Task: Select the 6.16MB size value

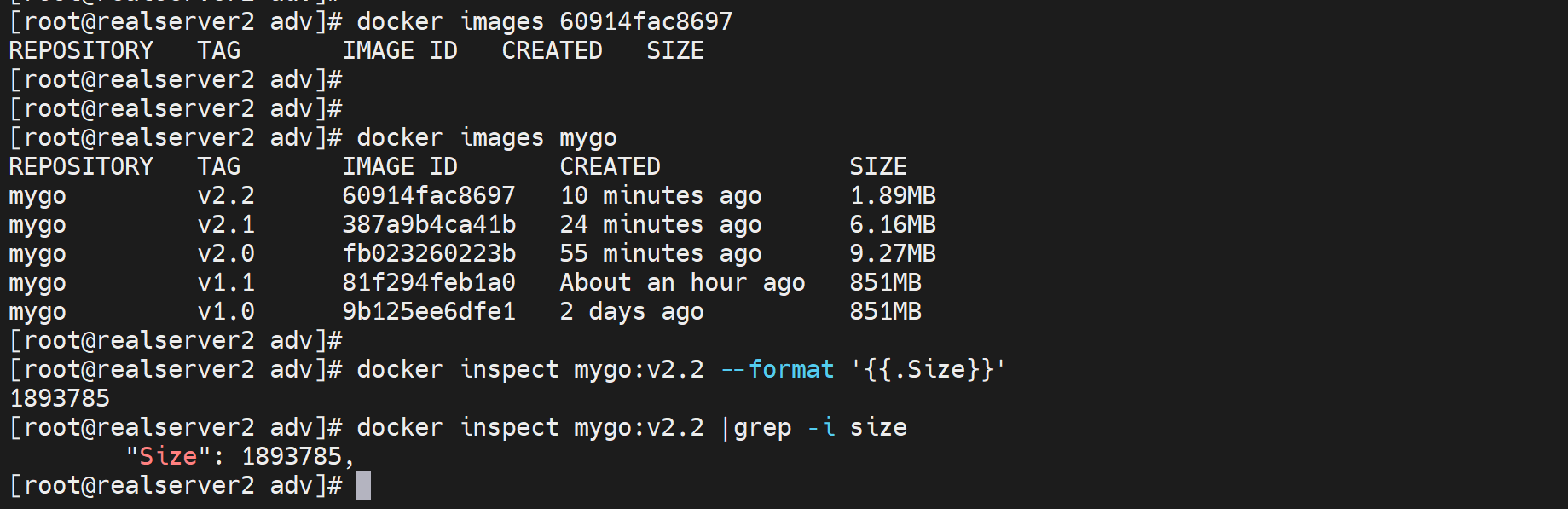Action: 893,224
